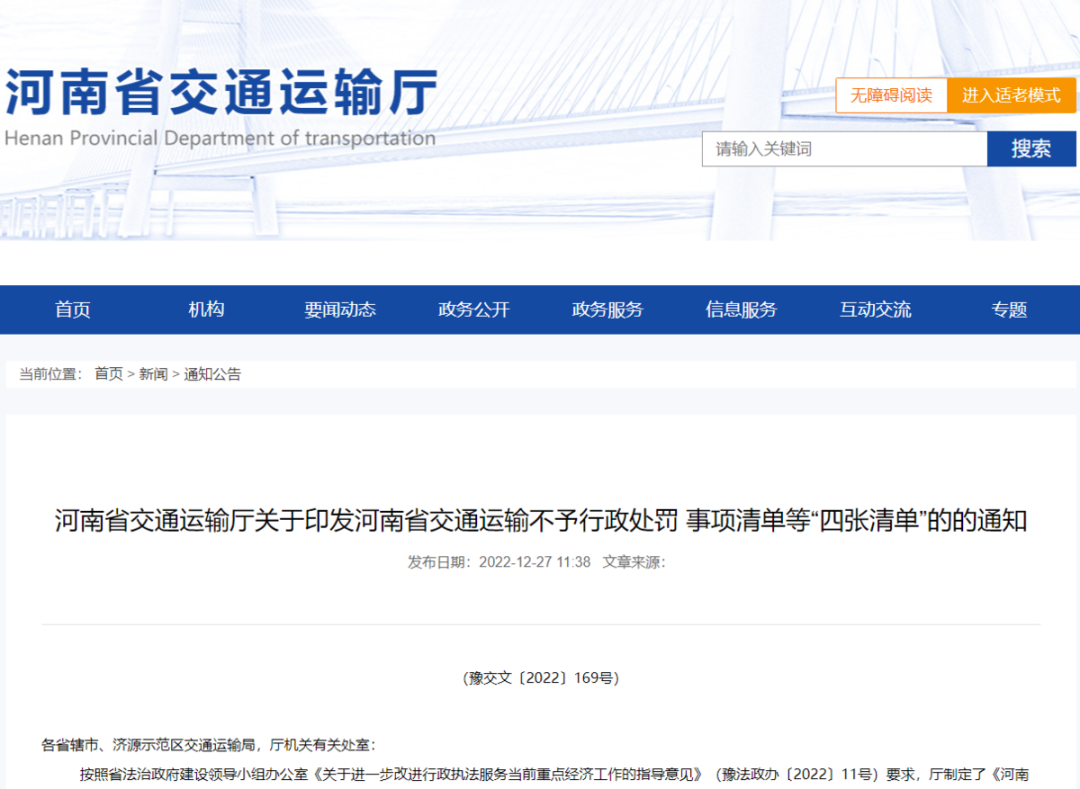Go to 首页 in the navigation bar

(x=72, y=310)
